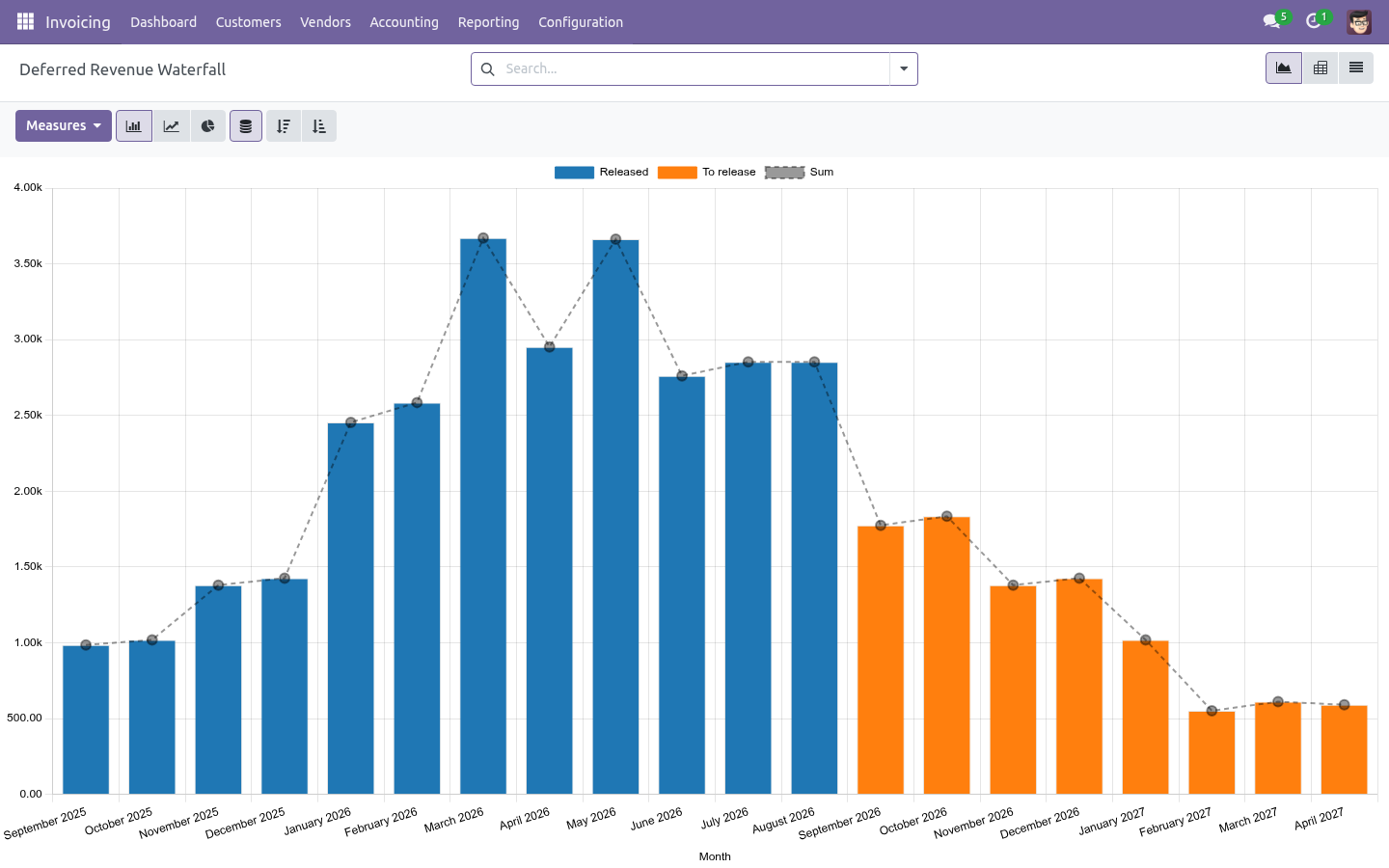
Task: Switch to the pivot table view
Action: click(x=1321, y=68)
